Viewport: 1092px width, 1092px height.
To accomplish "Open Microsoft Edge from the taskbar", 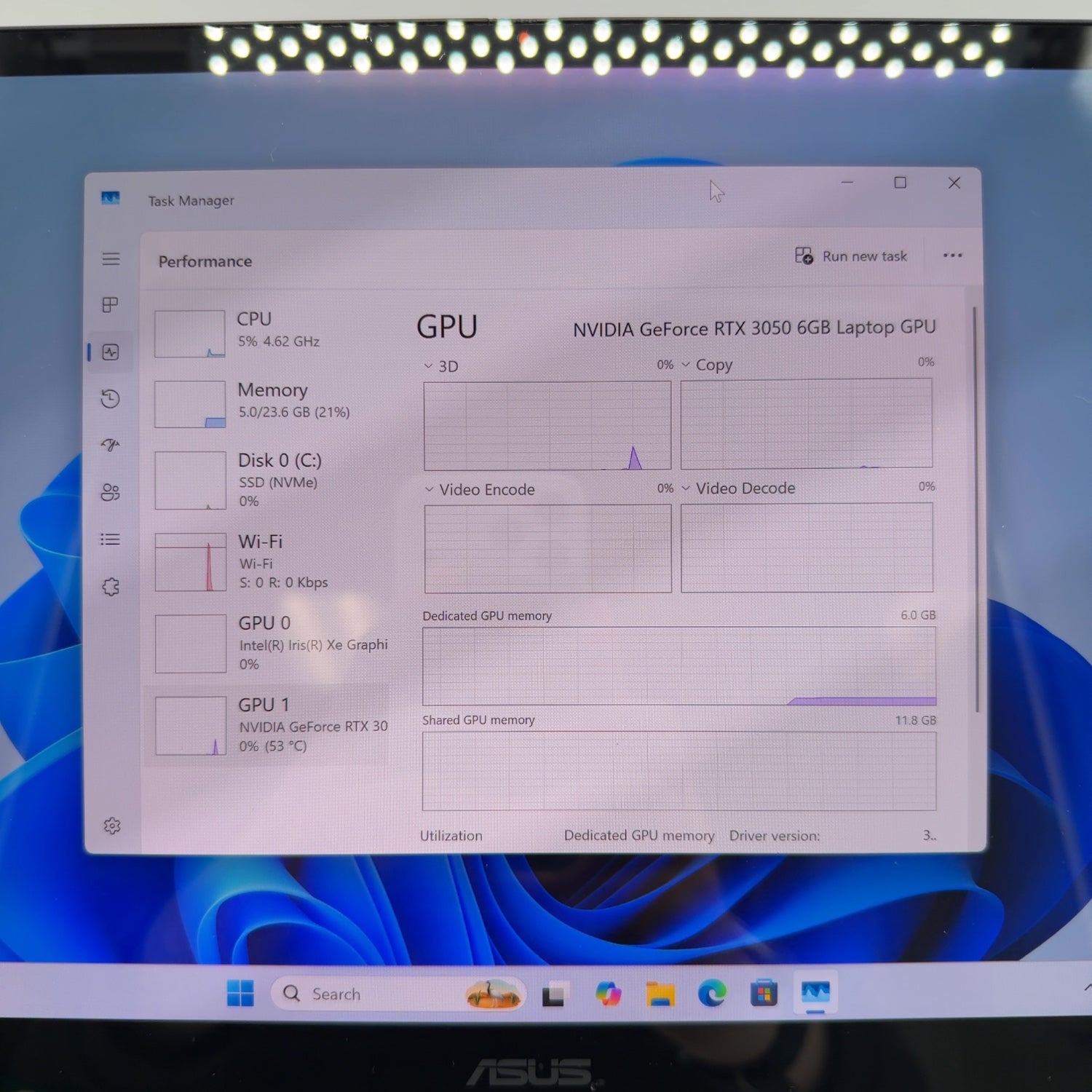I will (x=712, y=994).
